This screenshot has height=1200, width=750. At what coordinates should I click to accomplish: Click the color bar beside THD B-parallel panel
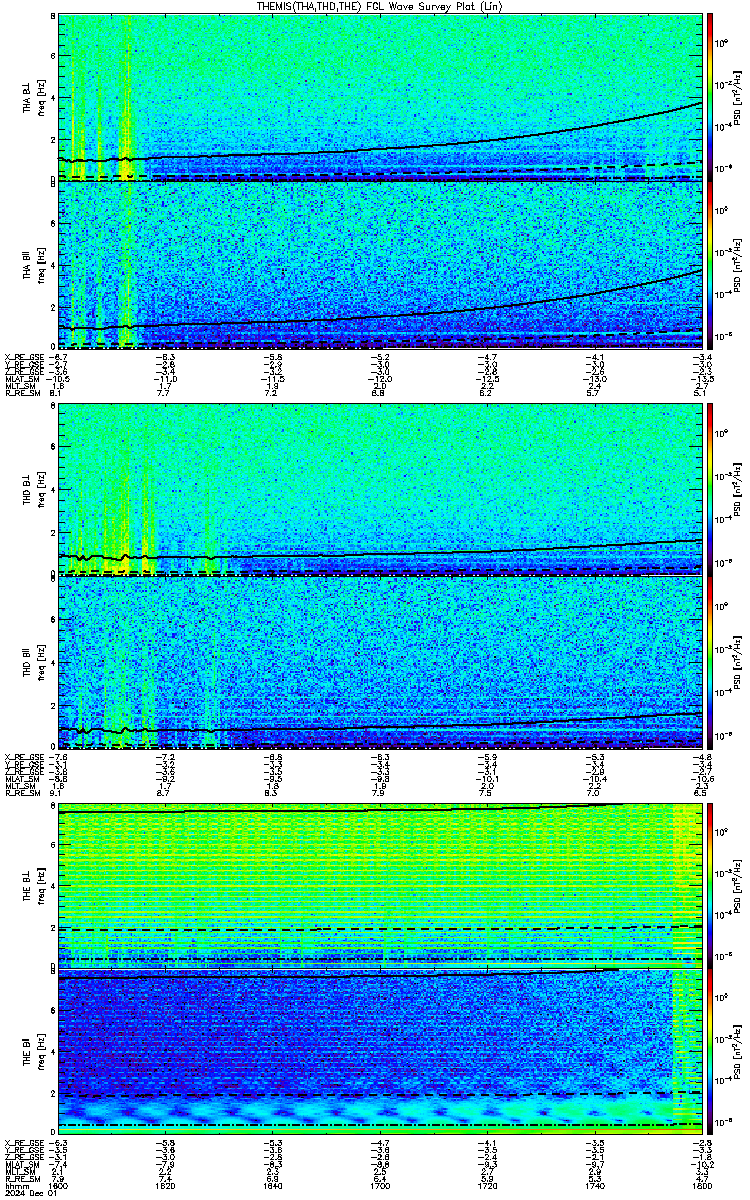pos(710,661)
